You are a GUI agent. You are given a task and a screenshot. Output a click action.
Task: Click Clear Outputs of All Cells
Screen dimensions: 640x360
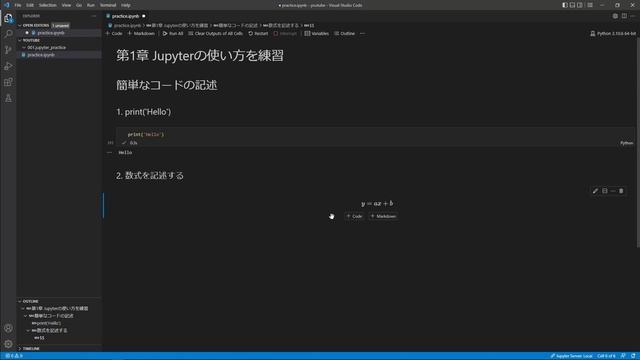point(216,33)
